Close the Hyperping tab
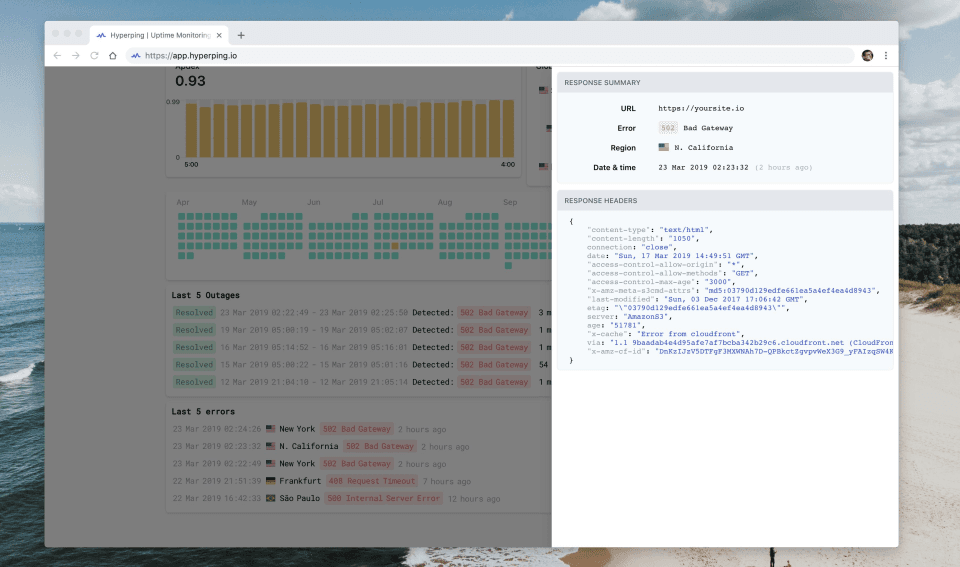 point(219,36)
